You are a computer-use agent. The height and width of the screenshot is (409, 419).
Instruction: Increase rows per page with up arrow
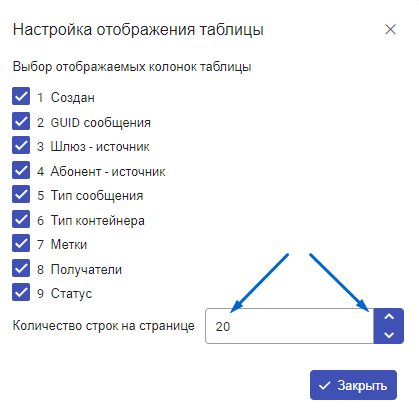(389, 317)
